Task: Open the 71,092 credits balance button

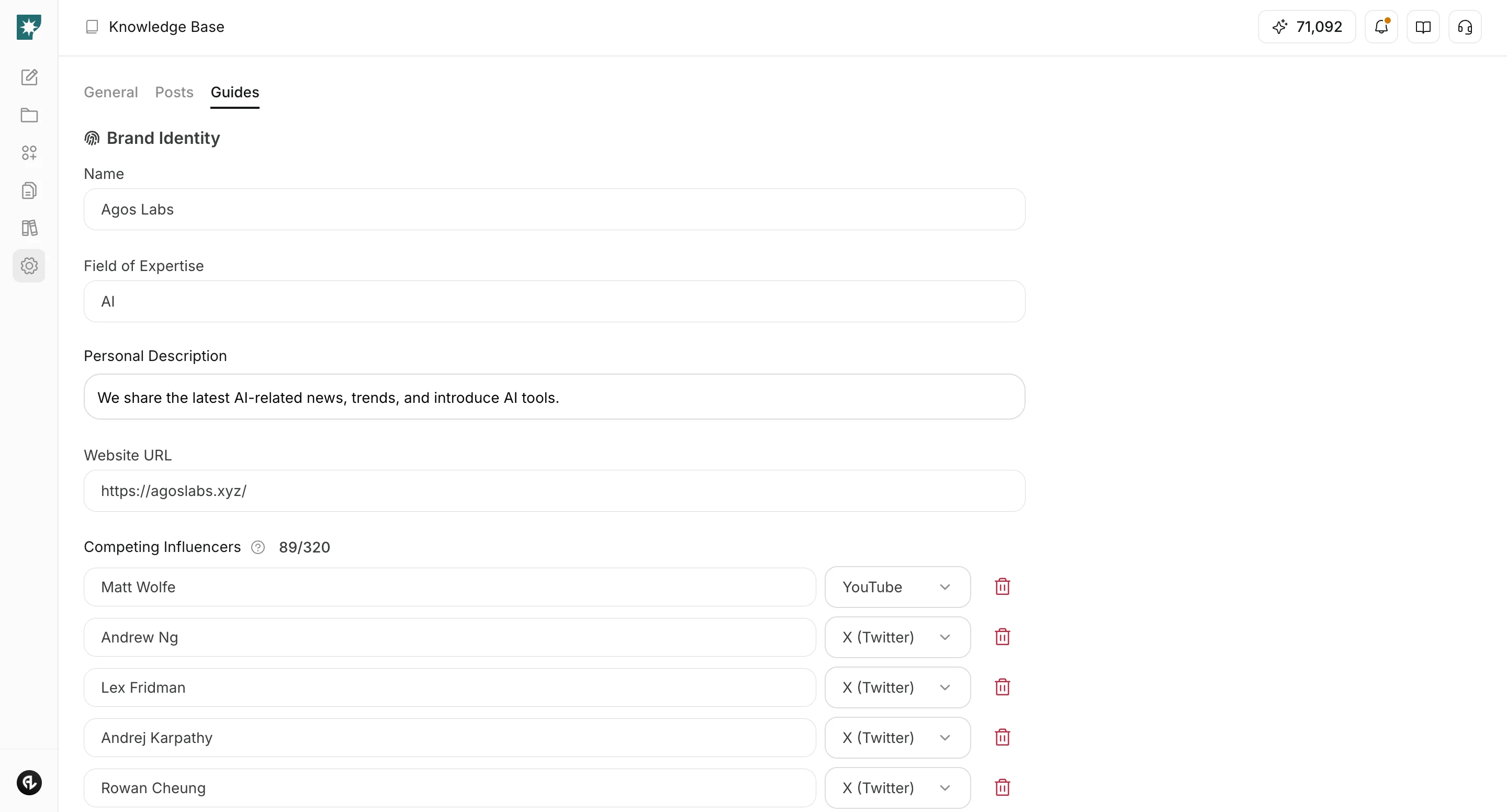Action: click(x=1307, y=27)
